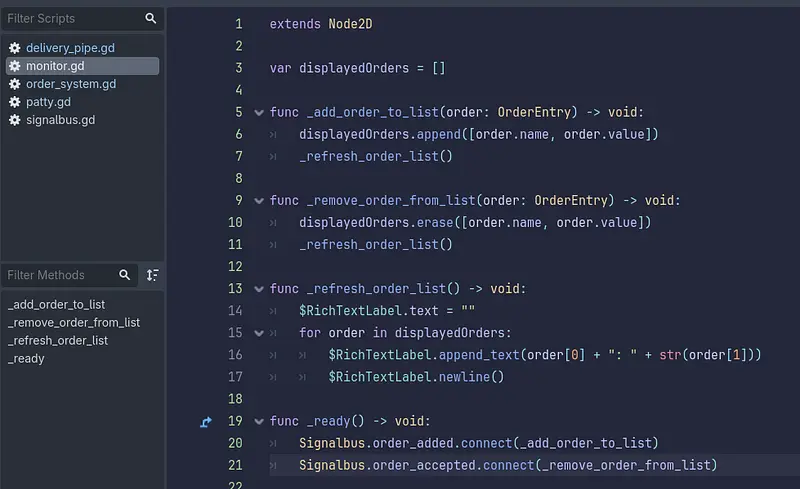Go to _ready method in methods list
Viewport: 800px width, 489px height.
tap(26, 358)
